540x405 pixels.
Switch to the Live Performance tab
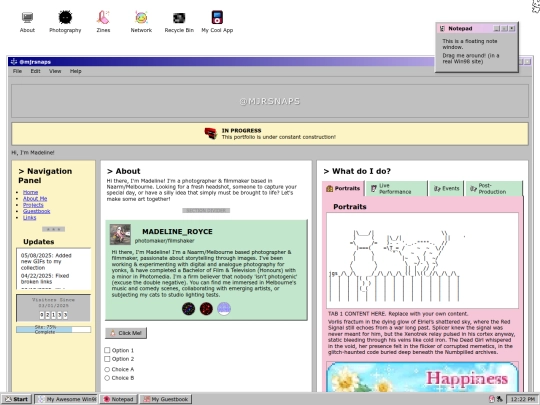click(x=396, y=188)
